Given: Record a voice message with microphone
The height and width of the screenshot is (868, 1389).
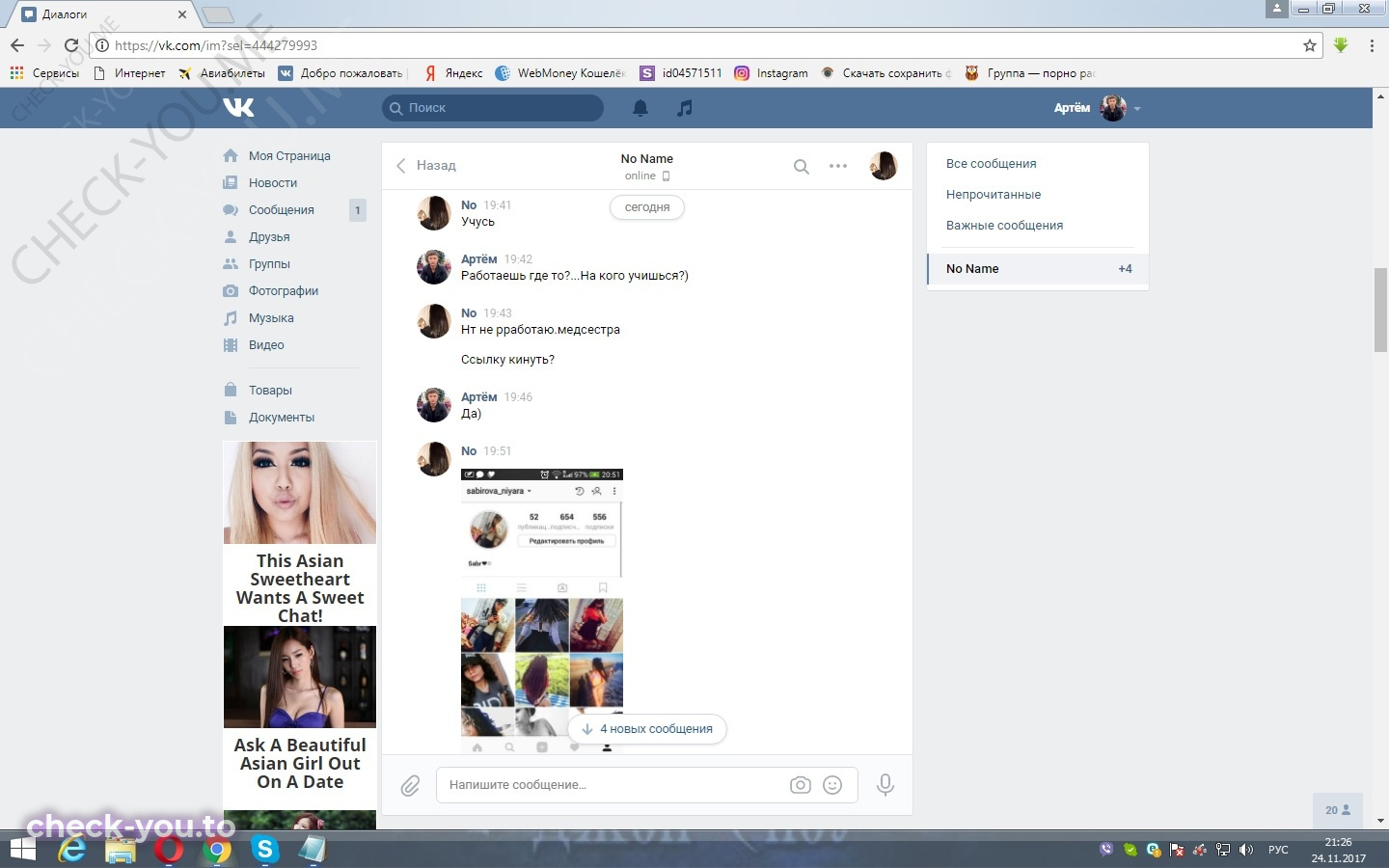Looking at the screenshot, I should (x=885, y=785).
